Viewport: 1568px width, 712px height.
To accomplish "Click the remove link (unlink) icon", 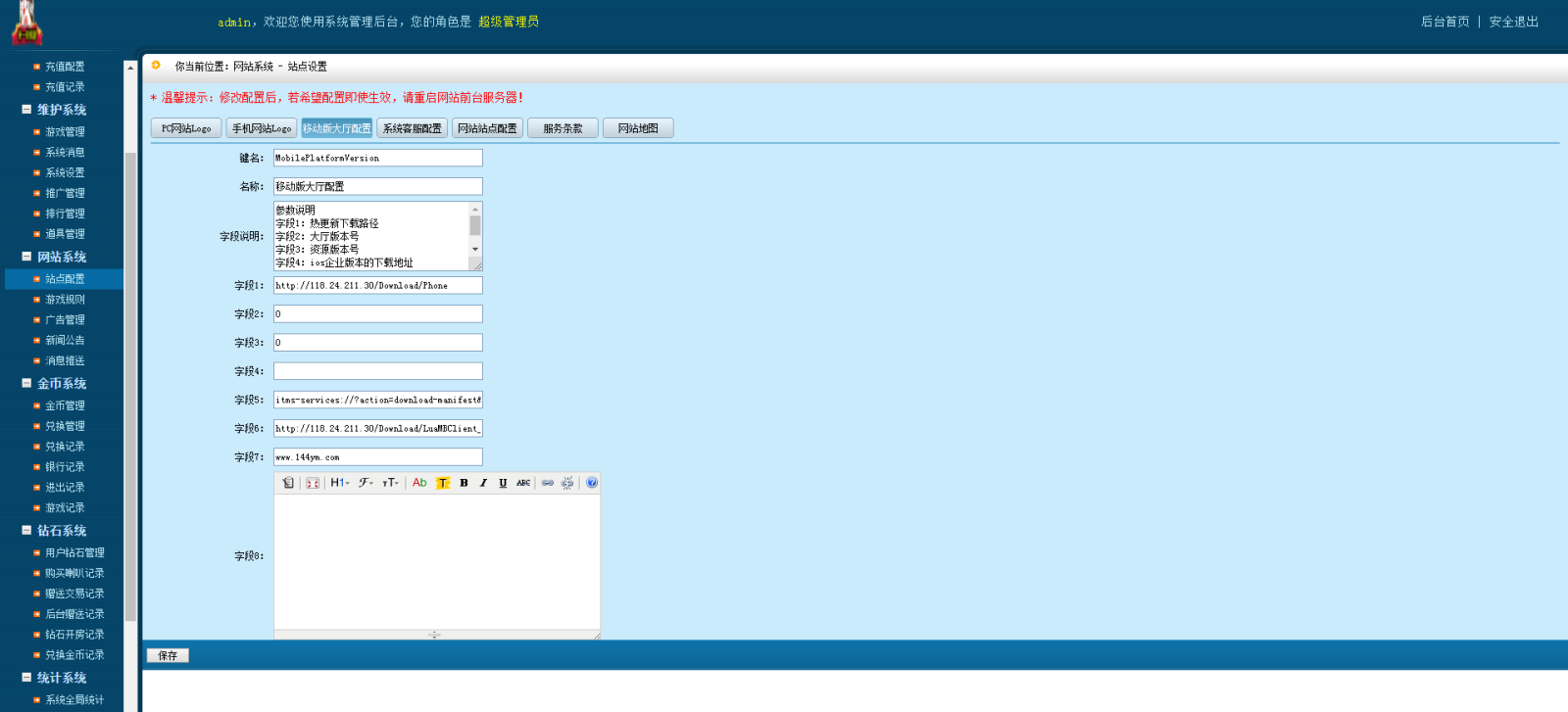I will point(567,483).
